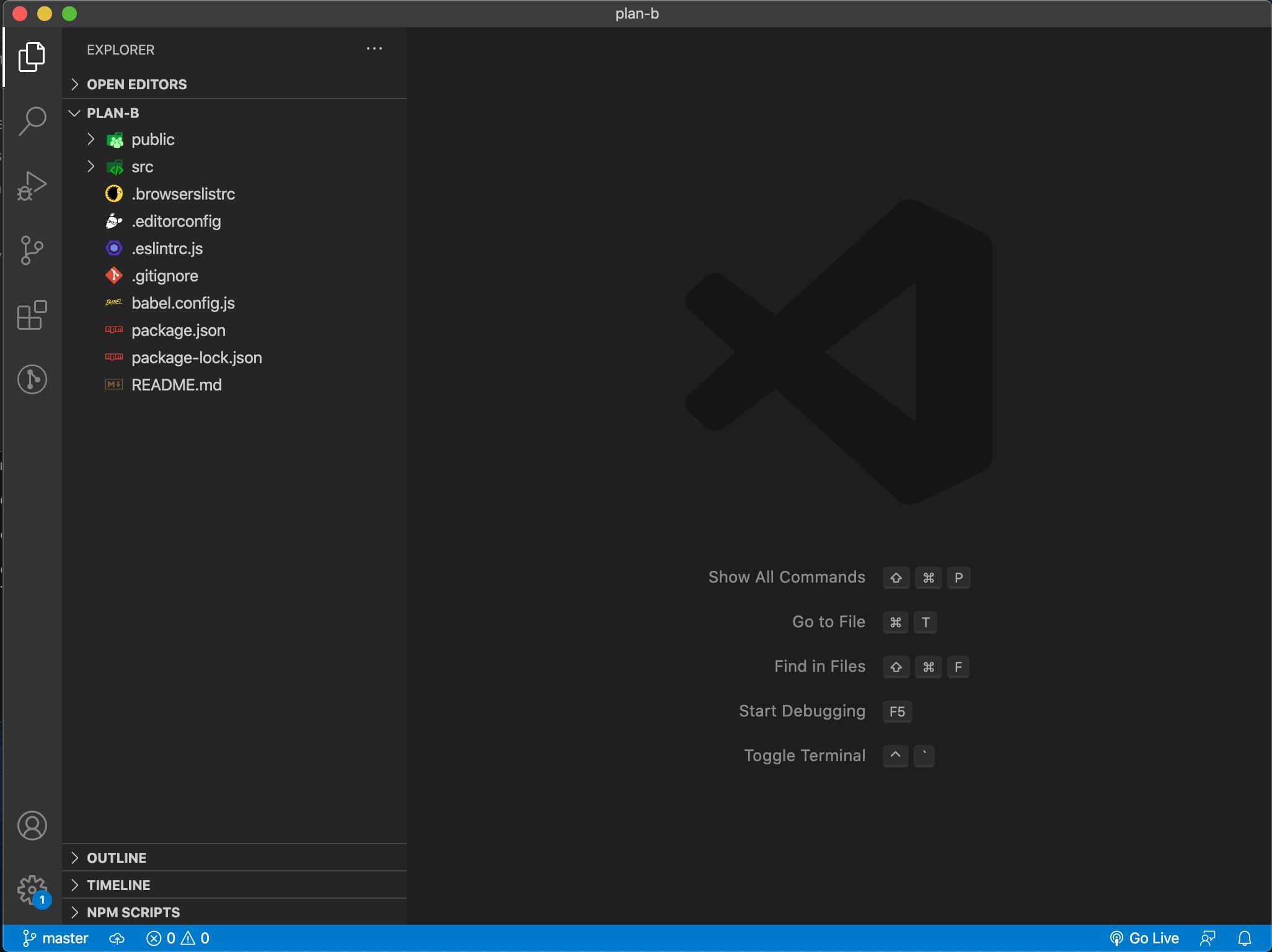Click the publish to cloud sync icon
This screenshot has height=952, width=1272.
click(117, 938)
